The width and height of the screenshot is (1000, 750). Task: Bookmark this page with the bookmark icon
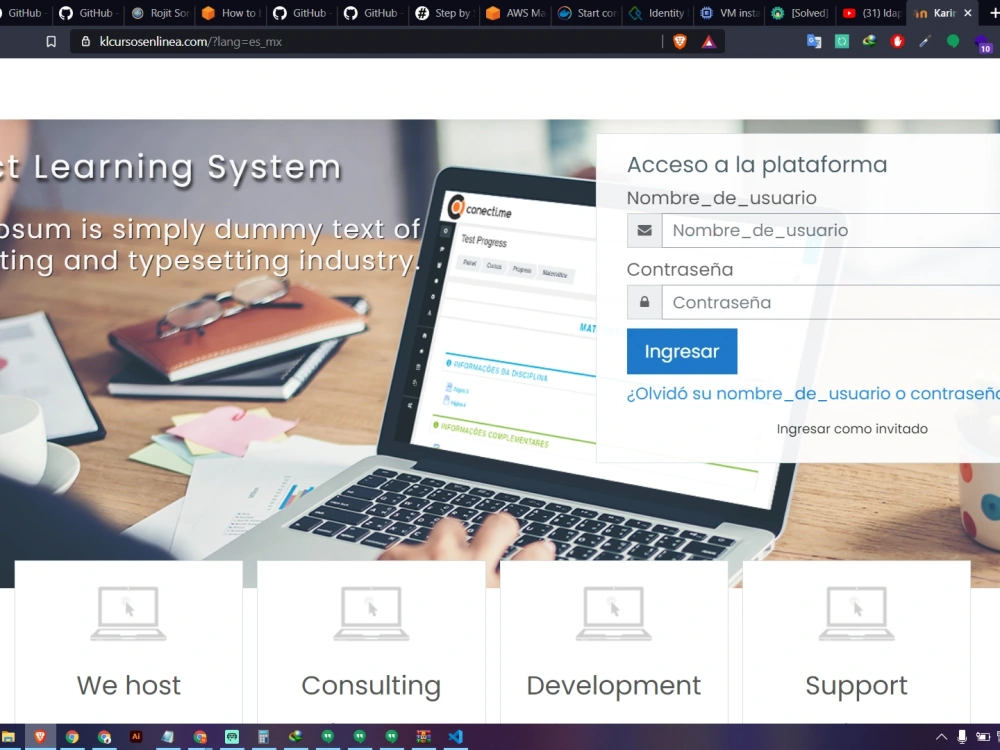click(x=51, y=42)
